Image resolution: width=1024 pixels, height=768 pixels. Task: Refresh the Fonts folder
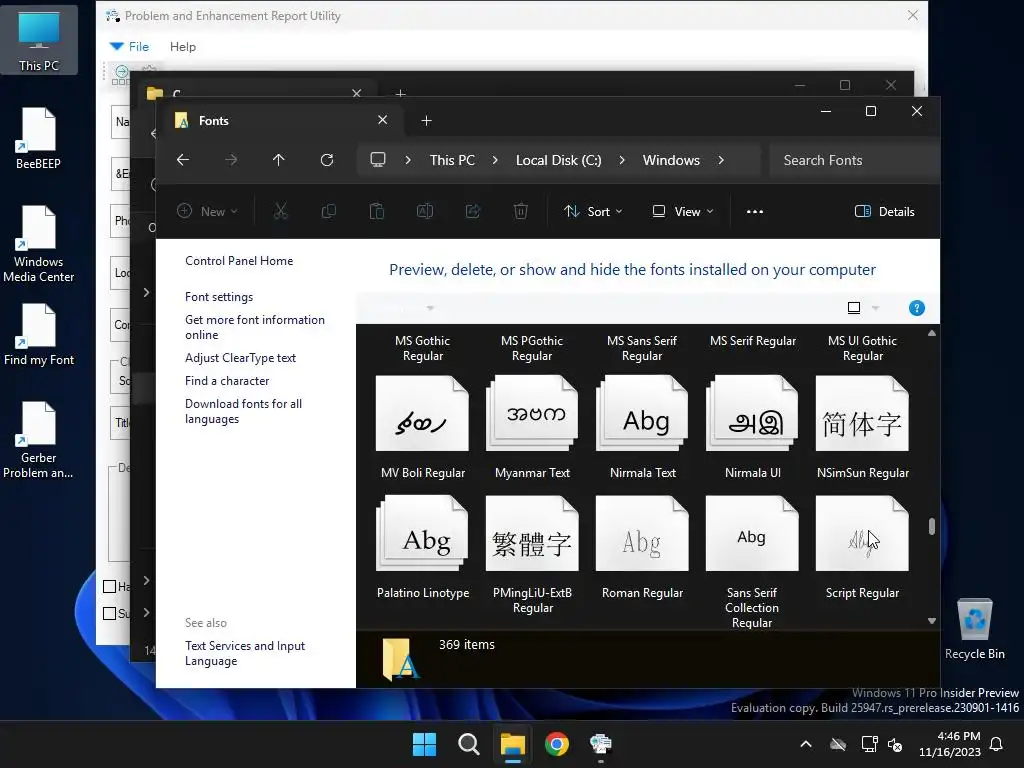[327, 160]
